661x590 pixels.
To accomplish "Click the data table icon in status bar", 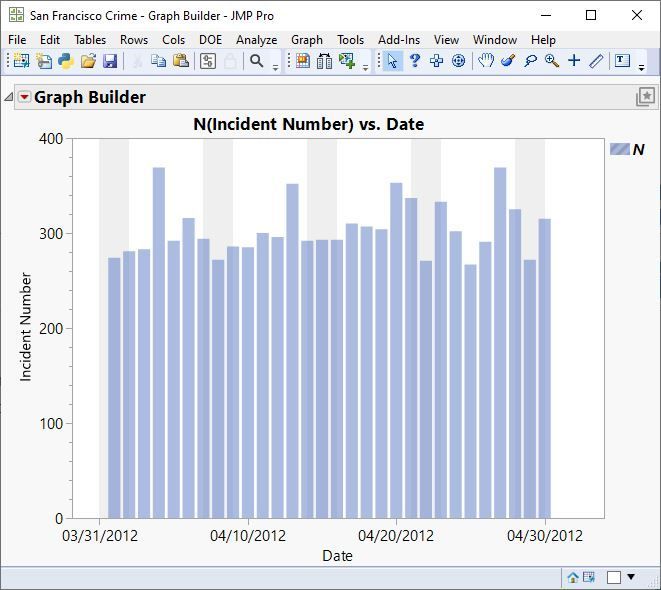I will 588,577.
